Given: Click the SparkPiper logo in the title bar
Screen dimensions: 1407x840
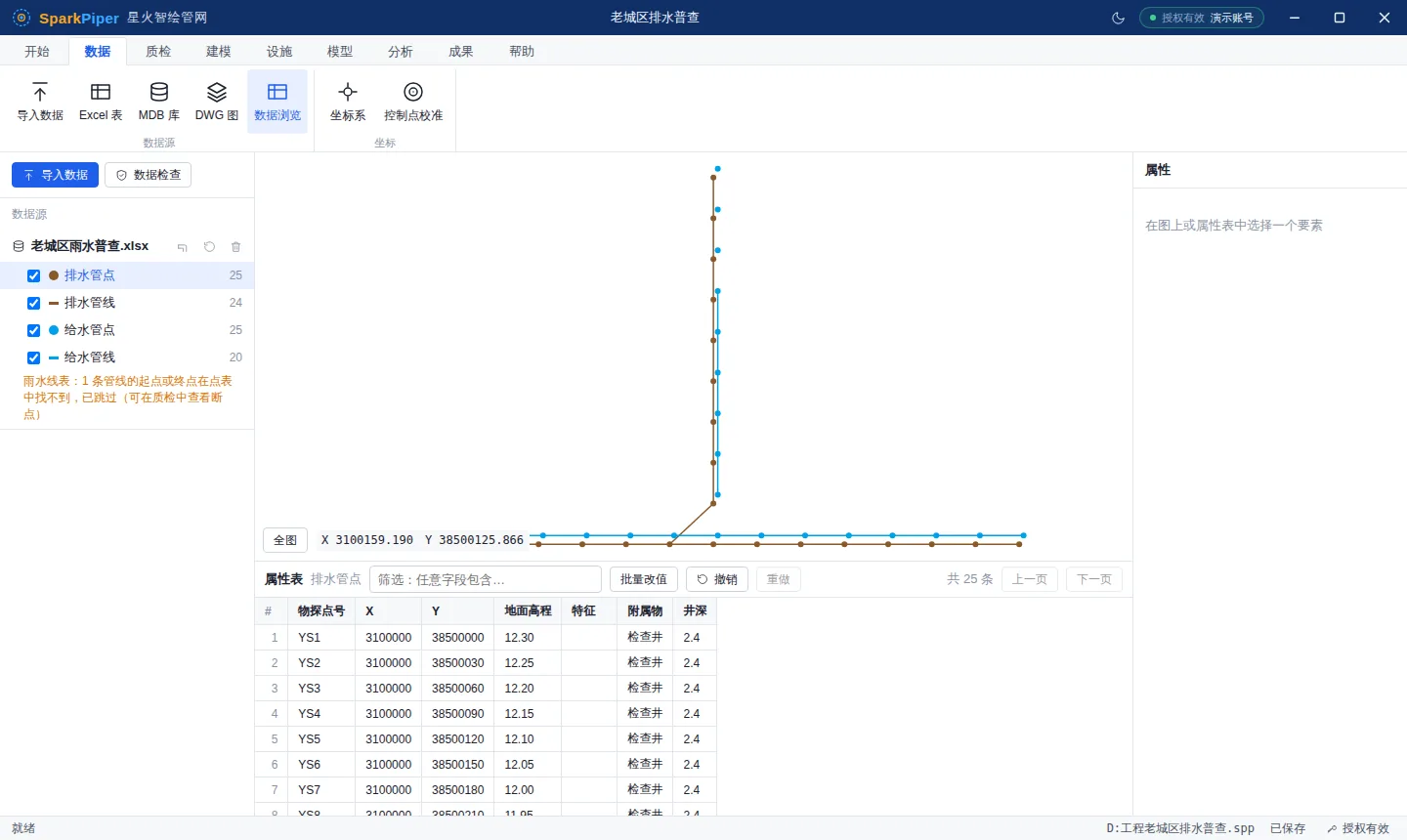Looking at the screenshot, I should pos(21,18).
